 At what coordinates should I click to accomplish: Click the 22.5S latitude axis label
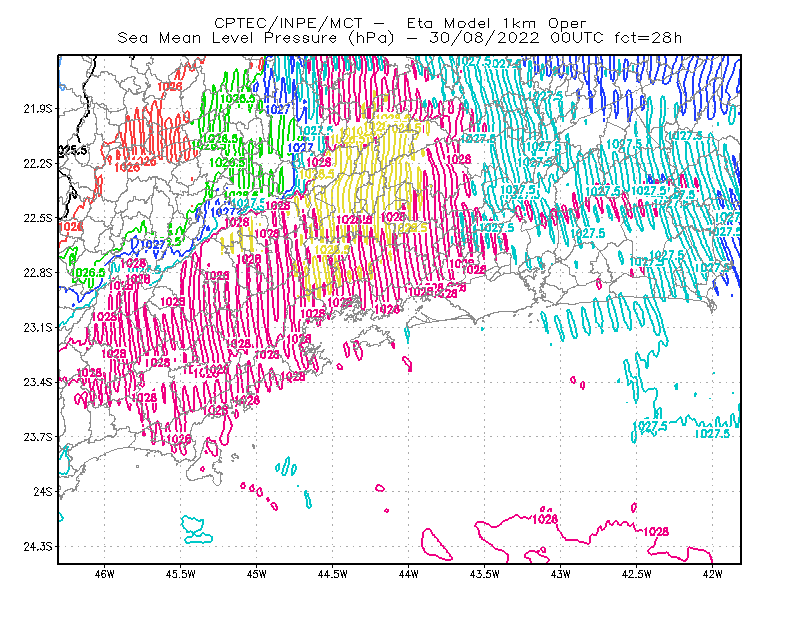click(x=38, y=218)
